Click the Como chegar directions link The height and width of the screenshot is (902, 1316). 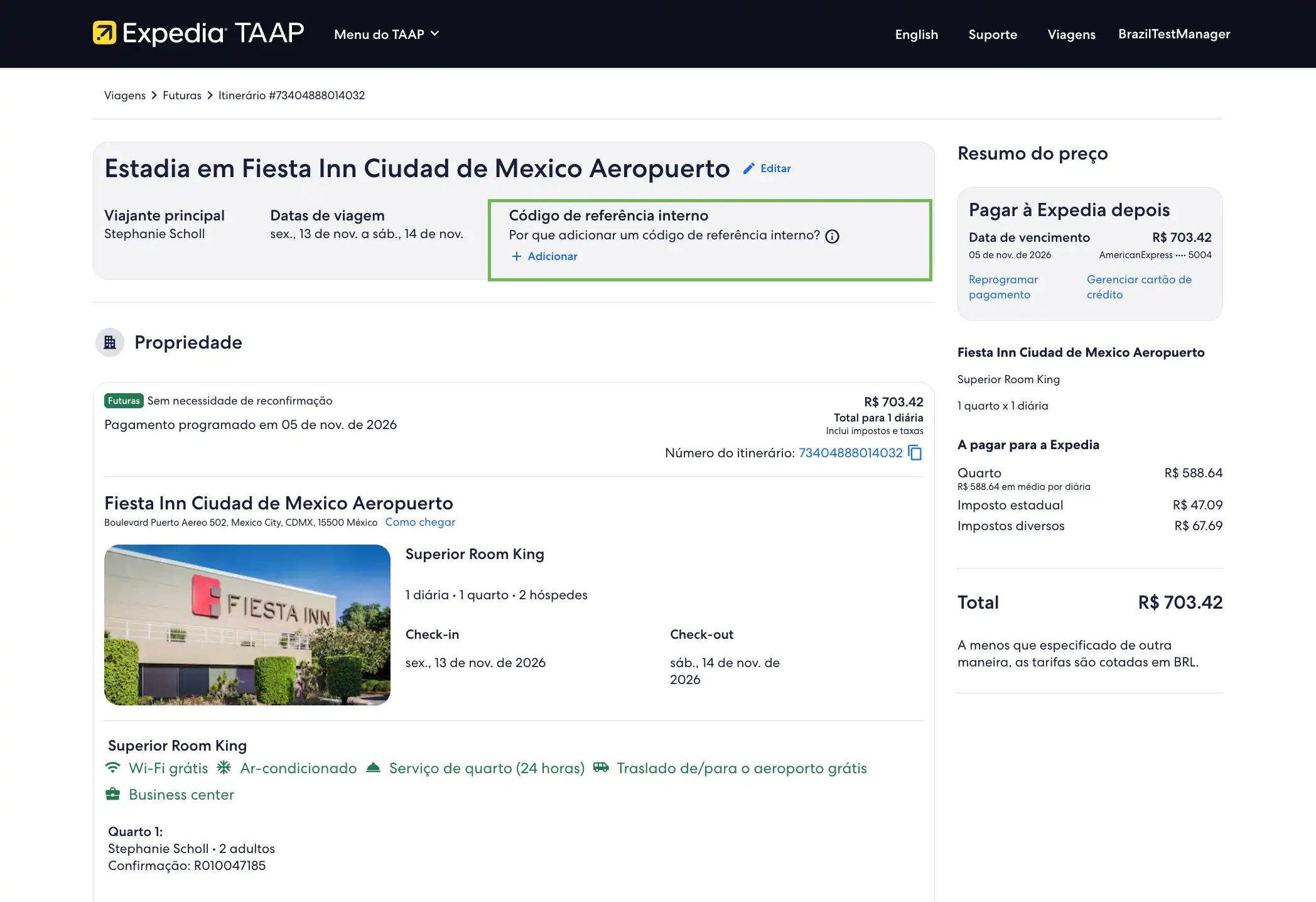[420, 522]
